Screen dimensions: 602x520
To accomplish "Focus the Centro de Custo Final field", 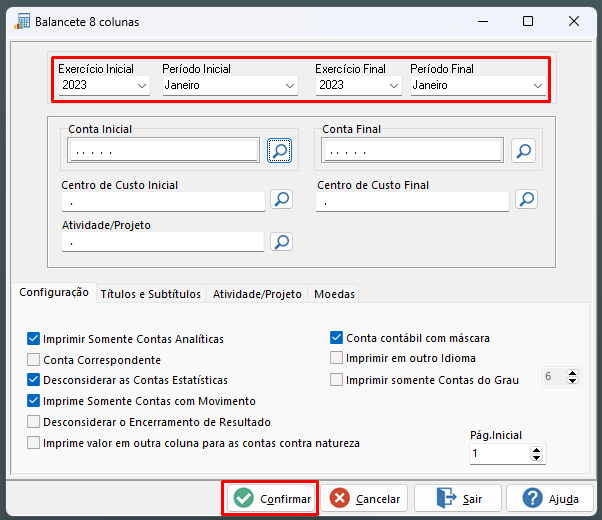I will pos(412,202).
